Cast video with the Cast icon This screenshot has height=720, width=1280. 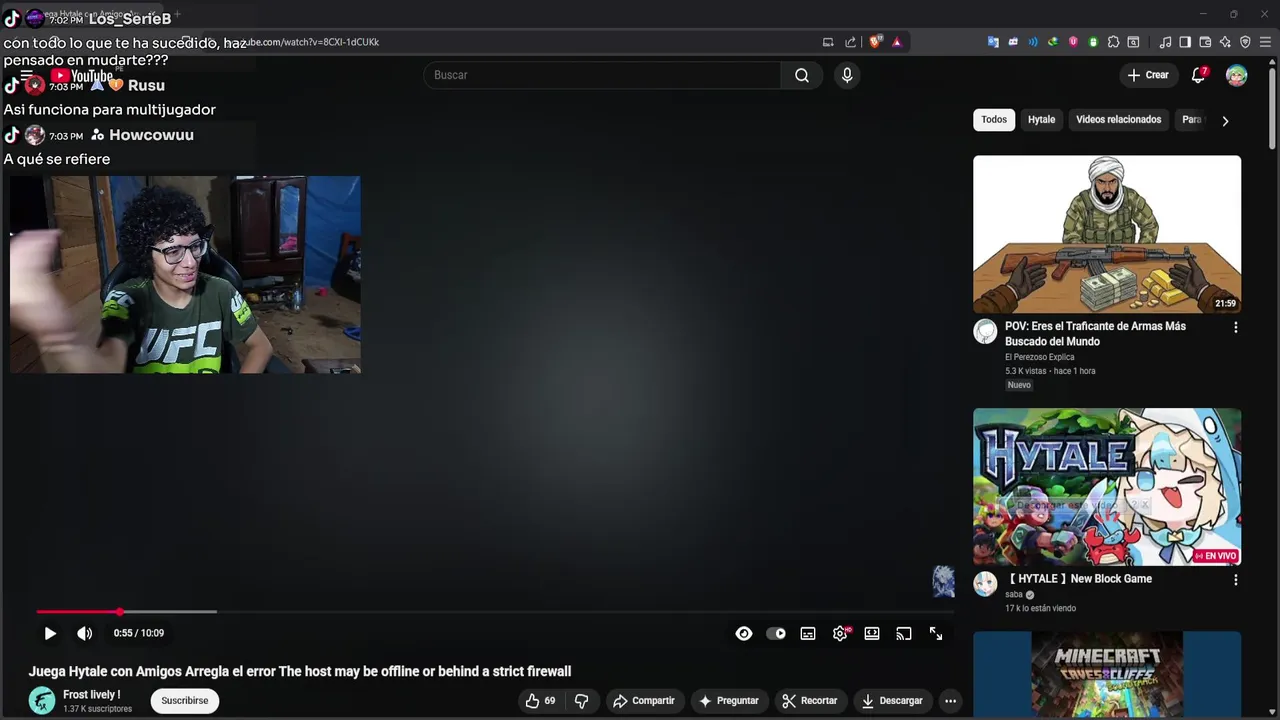[904, 633]
